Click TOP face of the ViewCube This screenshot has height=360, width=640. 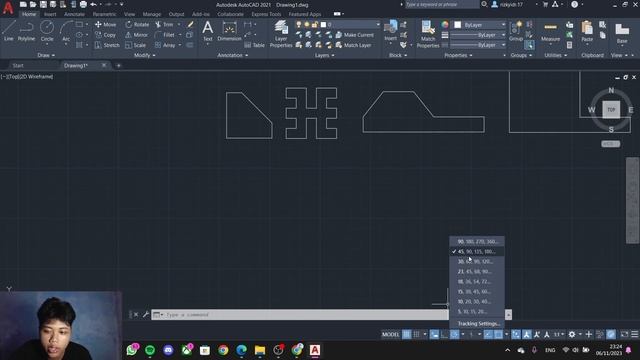coord(611,110)
